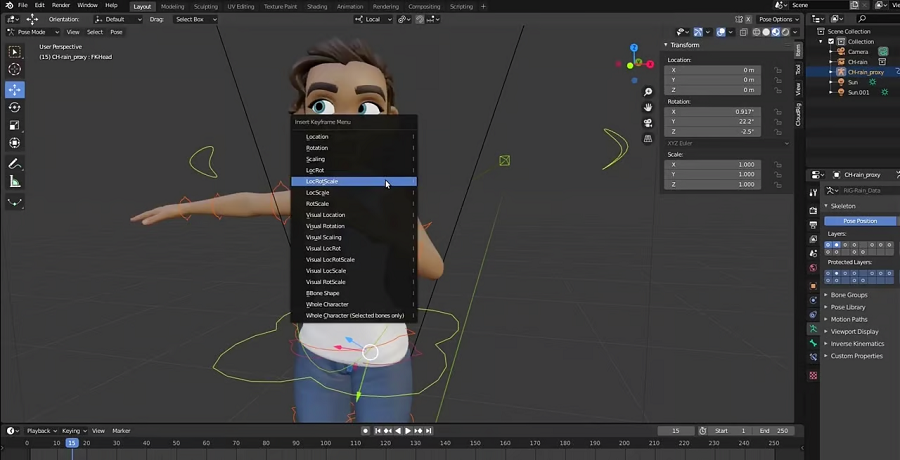
Task: Open the Pose Mode dropdown
Action: point(33,32)
